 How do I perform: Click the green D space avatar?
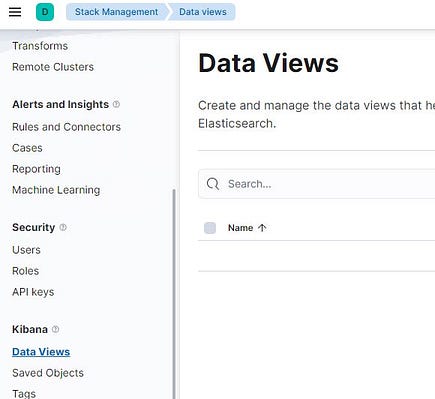pos(45,12)
